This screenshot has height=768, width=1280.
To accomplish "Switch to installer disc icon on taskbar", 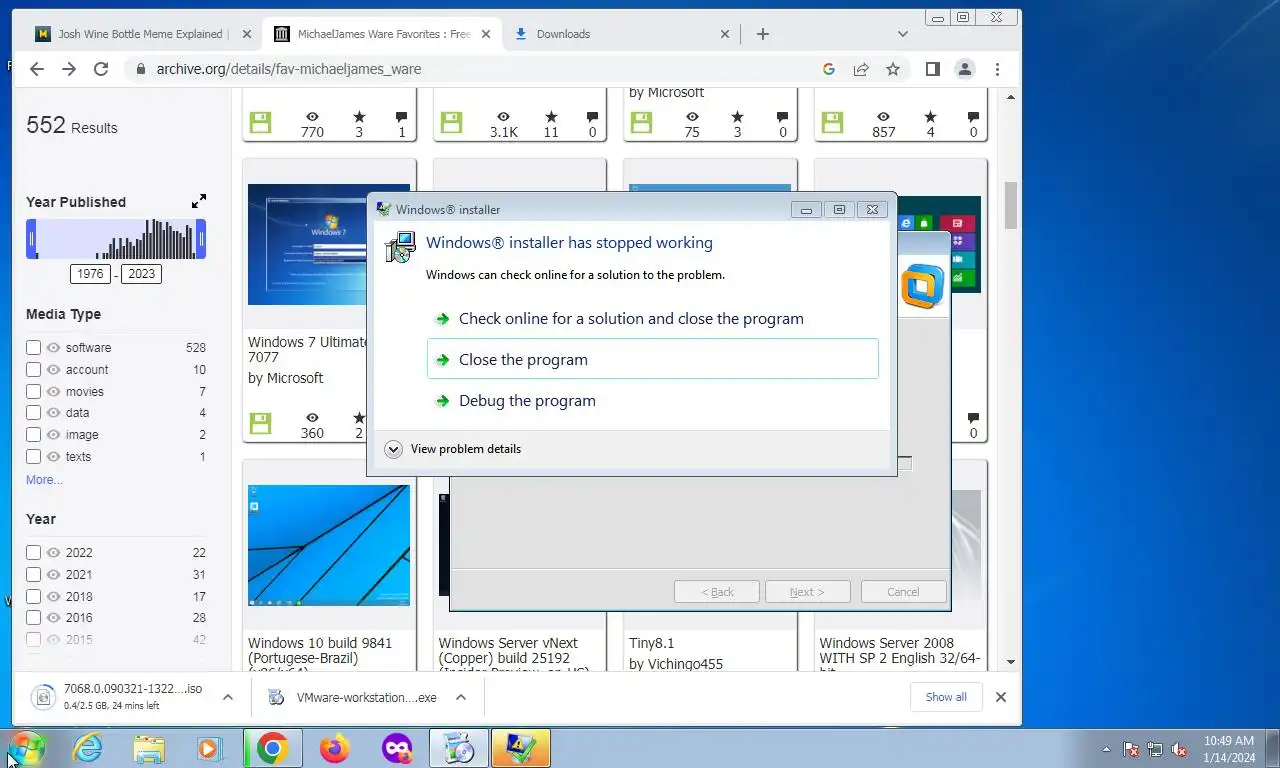I will pos(459,748).
